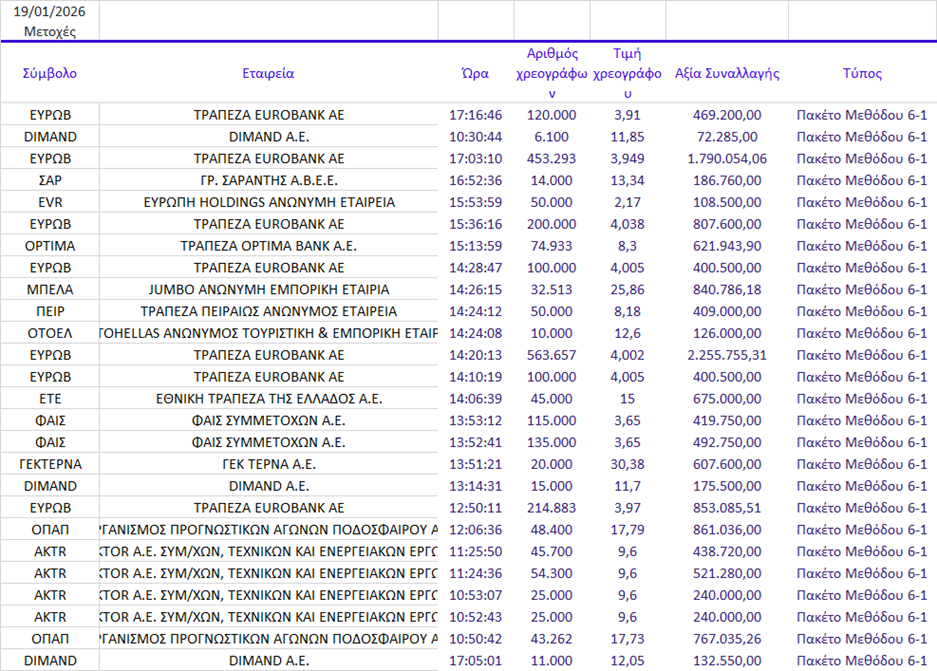Click quantity cell 135.000
Screen dimensions: 937x671
tap(552, 443)
